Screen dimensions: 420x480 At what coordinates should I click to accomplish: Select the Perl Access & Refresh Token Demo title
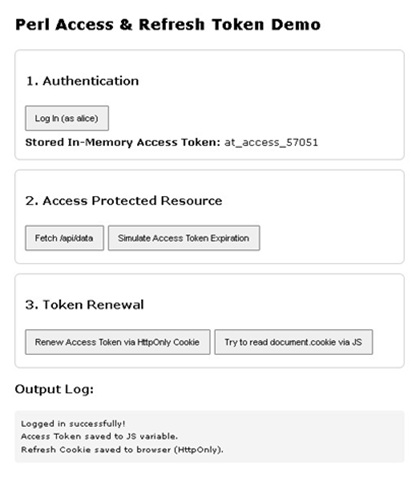(x=168, y=25)
